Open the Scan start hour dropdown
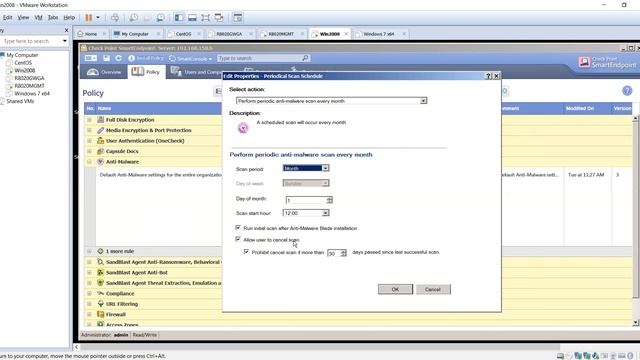This screenshot has width=640, height=360. click(325, 213)
